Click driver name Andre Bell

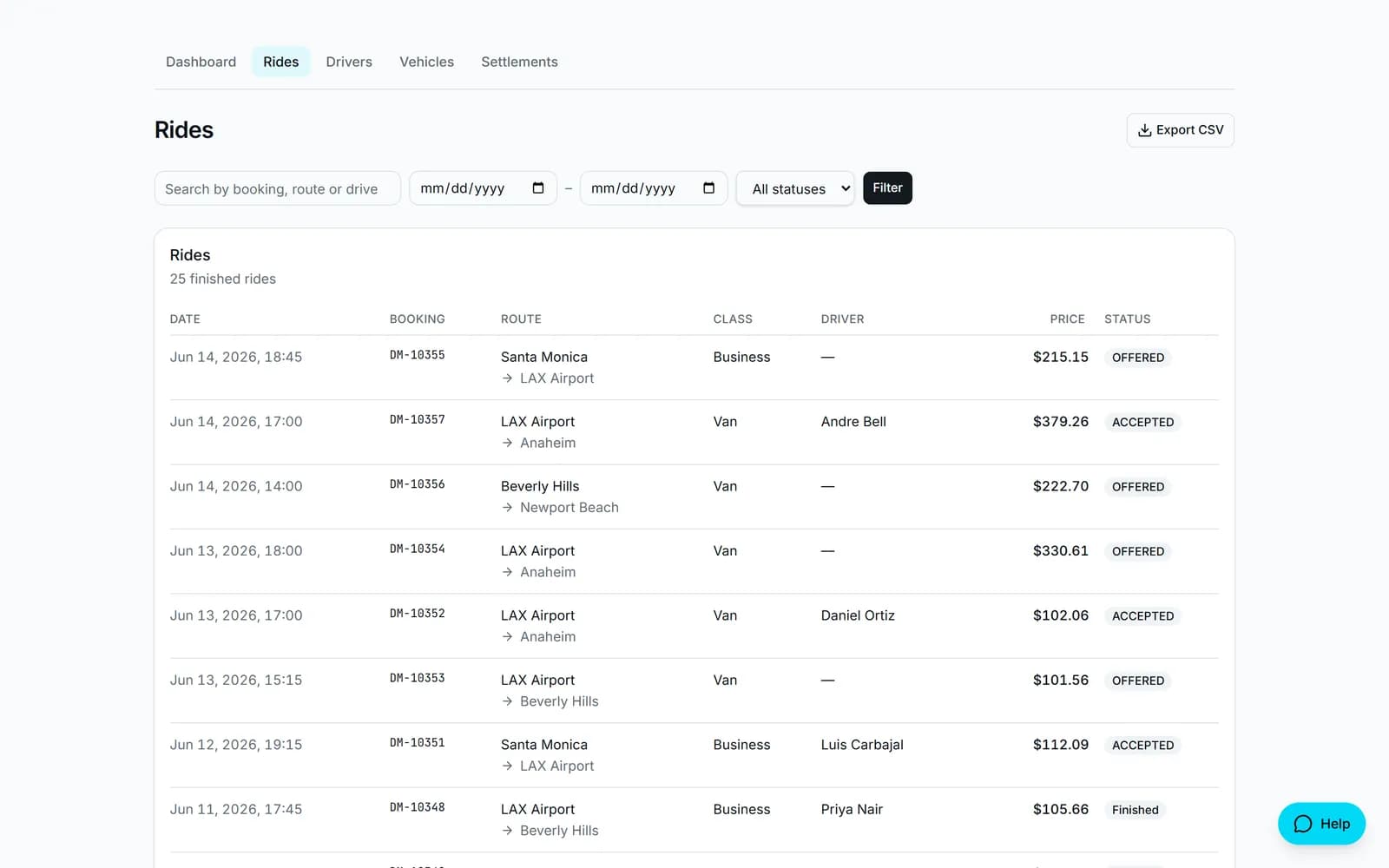[x=853, y=422]
